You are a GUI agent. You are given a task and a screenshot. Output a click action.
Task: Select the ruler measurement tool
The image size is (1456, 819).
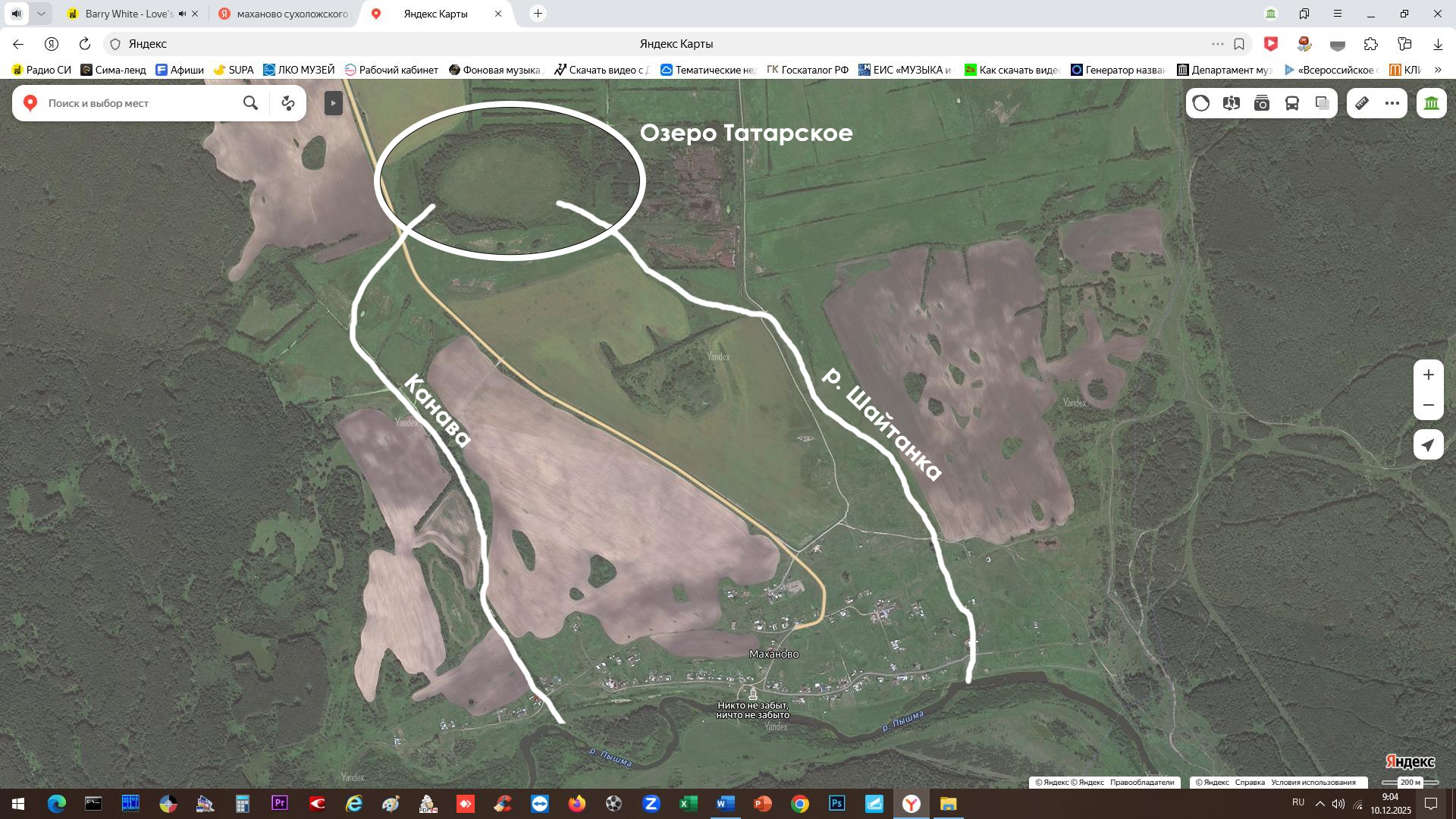tap(1362, 103)
